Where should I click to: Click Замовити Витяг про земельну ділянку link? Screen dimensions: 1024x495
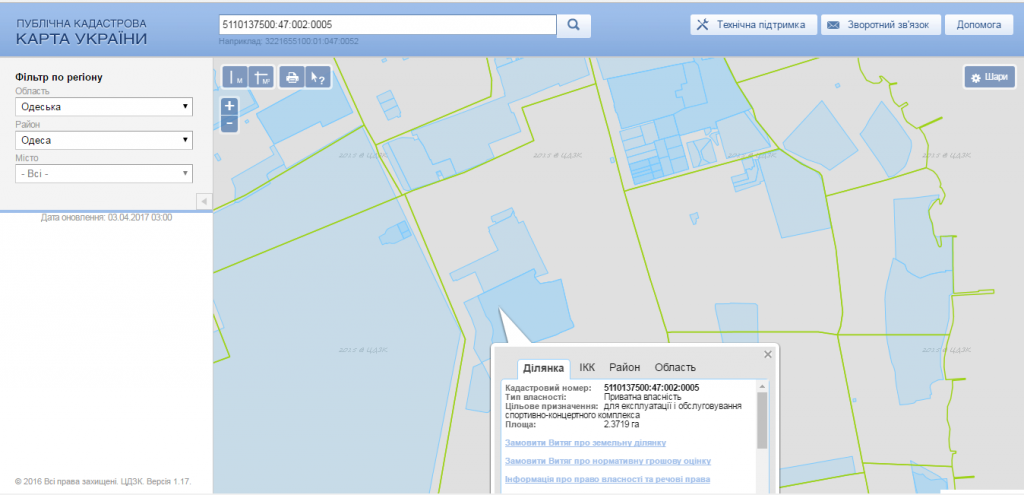point(585,442)
